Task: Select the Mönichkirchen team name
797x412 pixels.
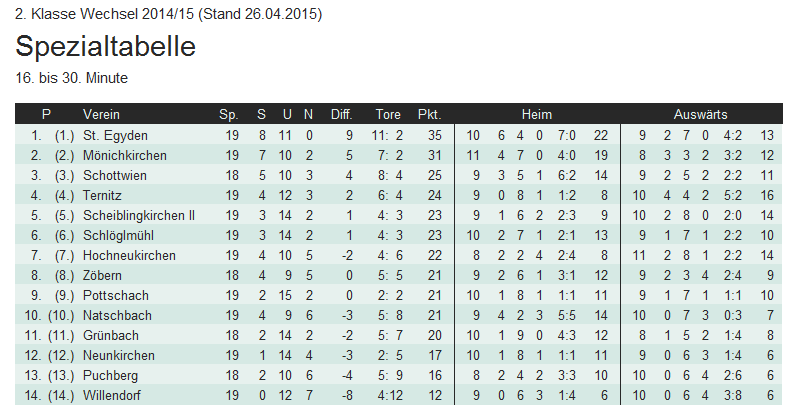Action: point(125,155)
